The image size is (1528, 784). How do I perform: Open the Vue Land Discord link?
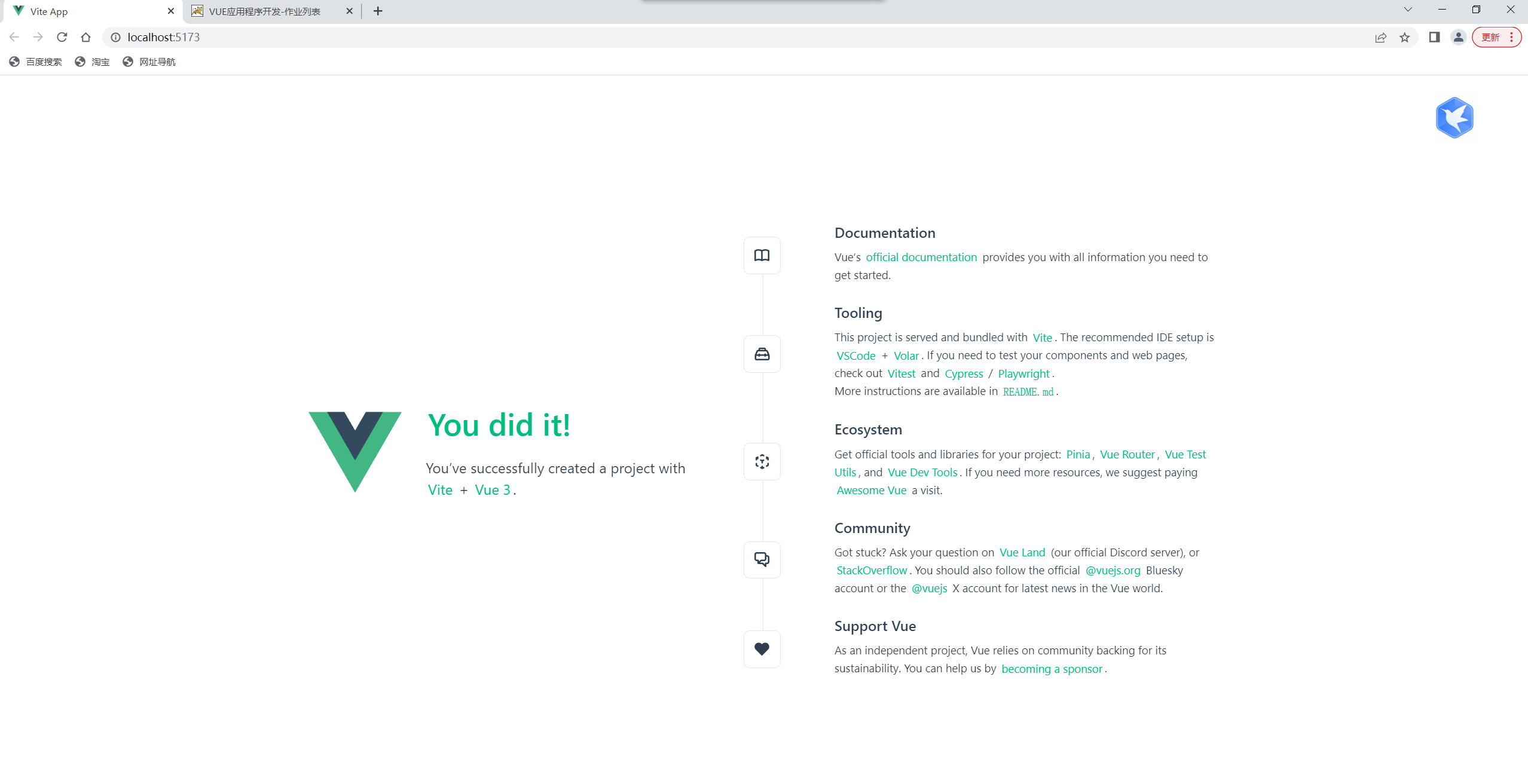tap(1022, 552)
